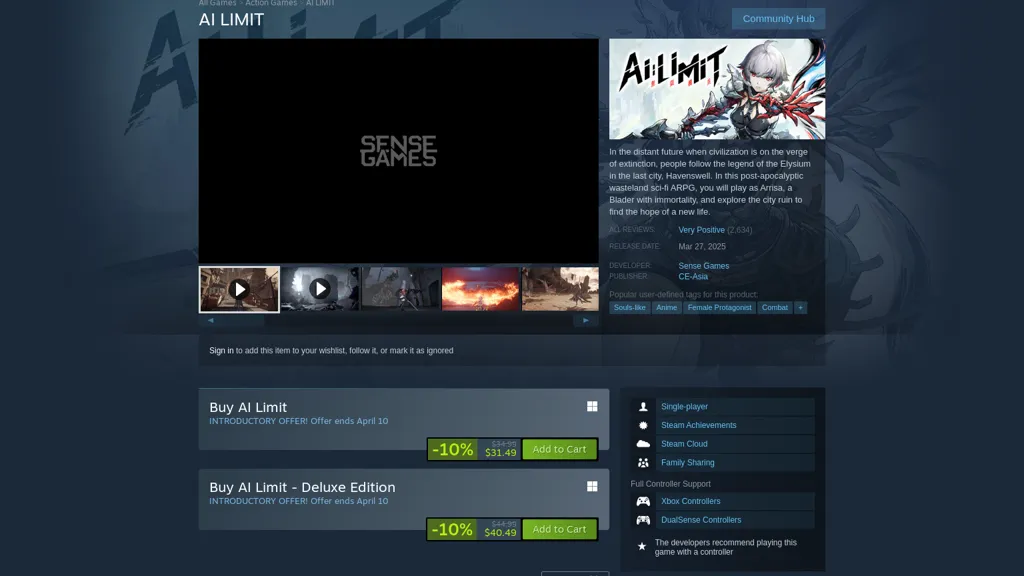Add AI Limit Deluxe Edition to cart
The width and height of the screenshot is (1024, 576).
click(x=559, y=529)
